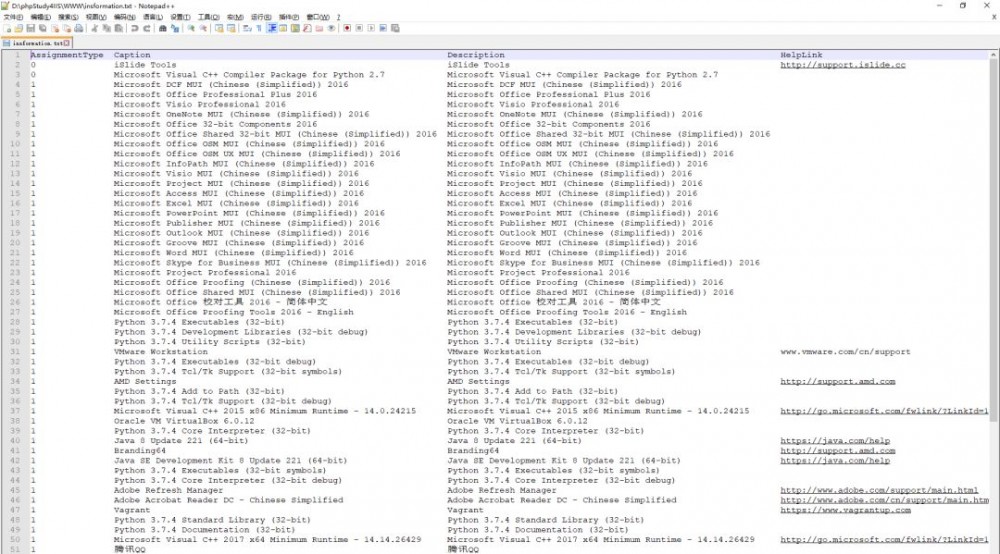Close the insformation.txt tab via red X
Image resolution: width=1000 pixels, height=554 pixels.
point(67,43)
